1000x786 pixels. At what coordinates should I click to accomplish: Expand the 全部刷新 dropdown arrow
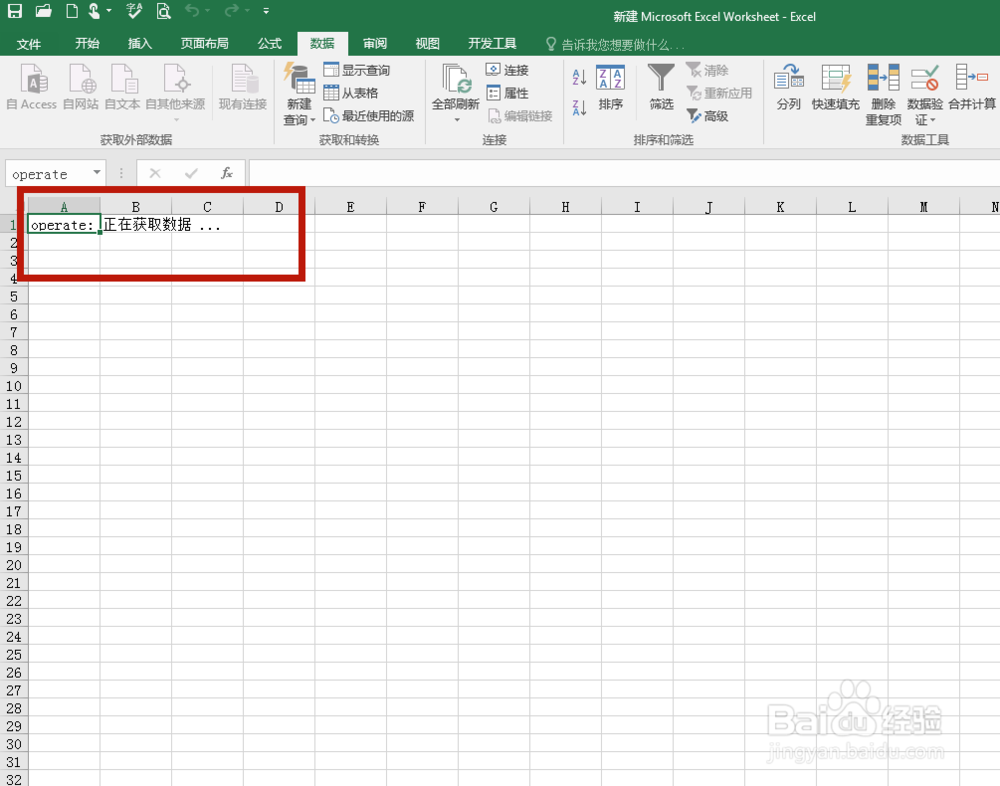click(x=457, y=120)
